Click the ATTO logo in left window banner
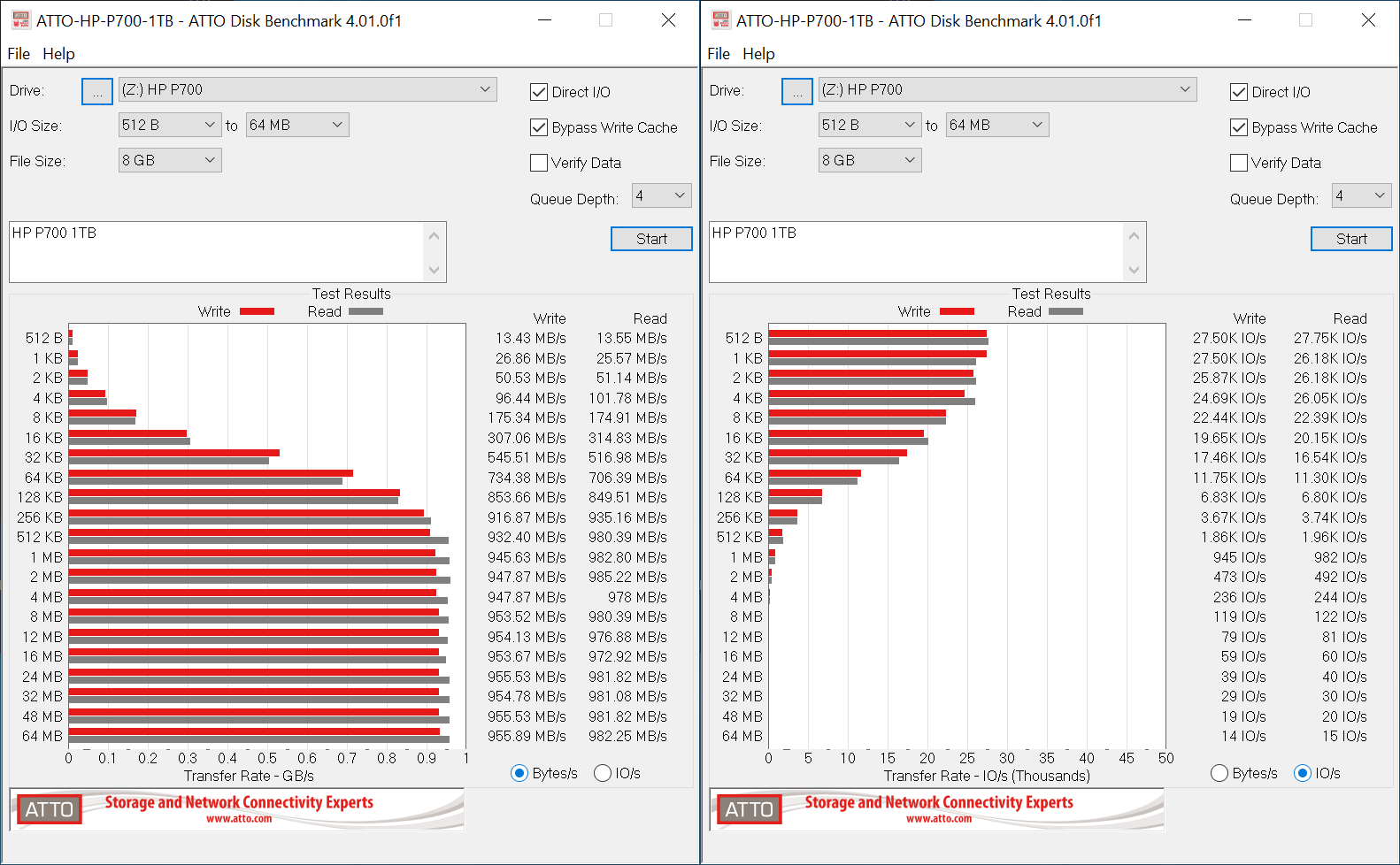 point(50,809)
